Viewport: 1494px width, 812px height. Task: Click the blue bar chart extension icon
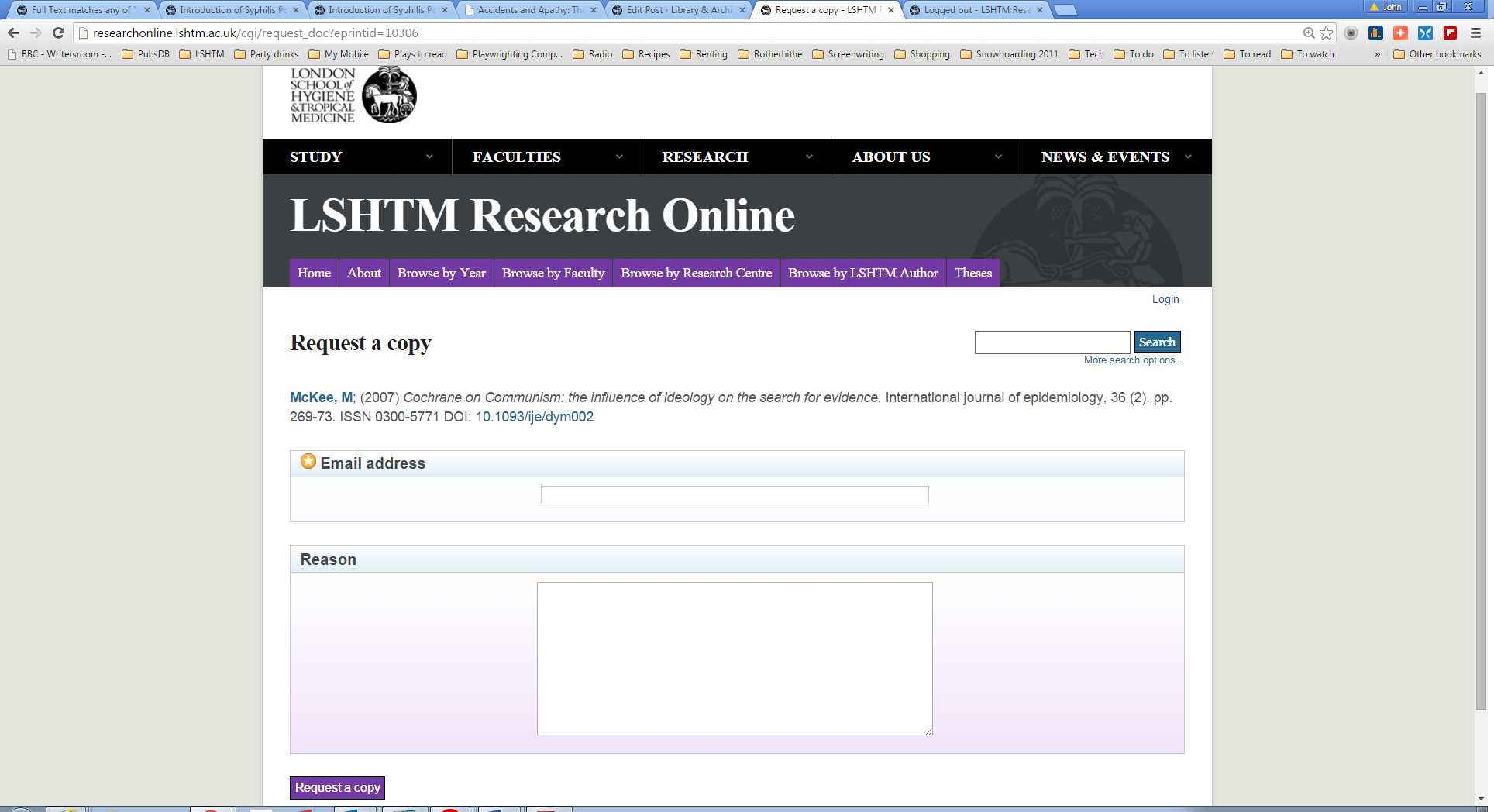pos(1375,33)
